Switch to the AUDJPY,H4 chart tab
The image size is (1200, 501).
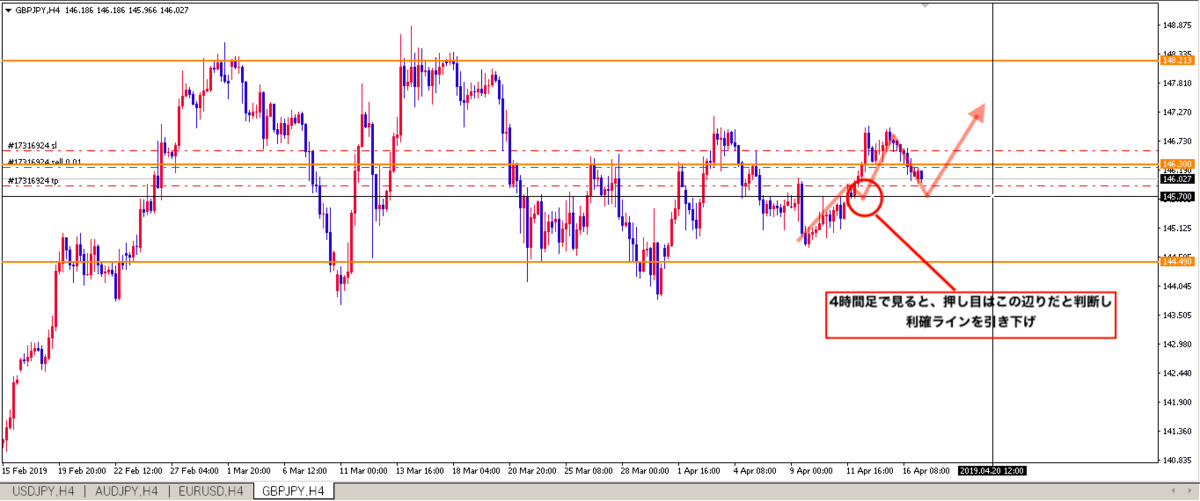point(125,491)
